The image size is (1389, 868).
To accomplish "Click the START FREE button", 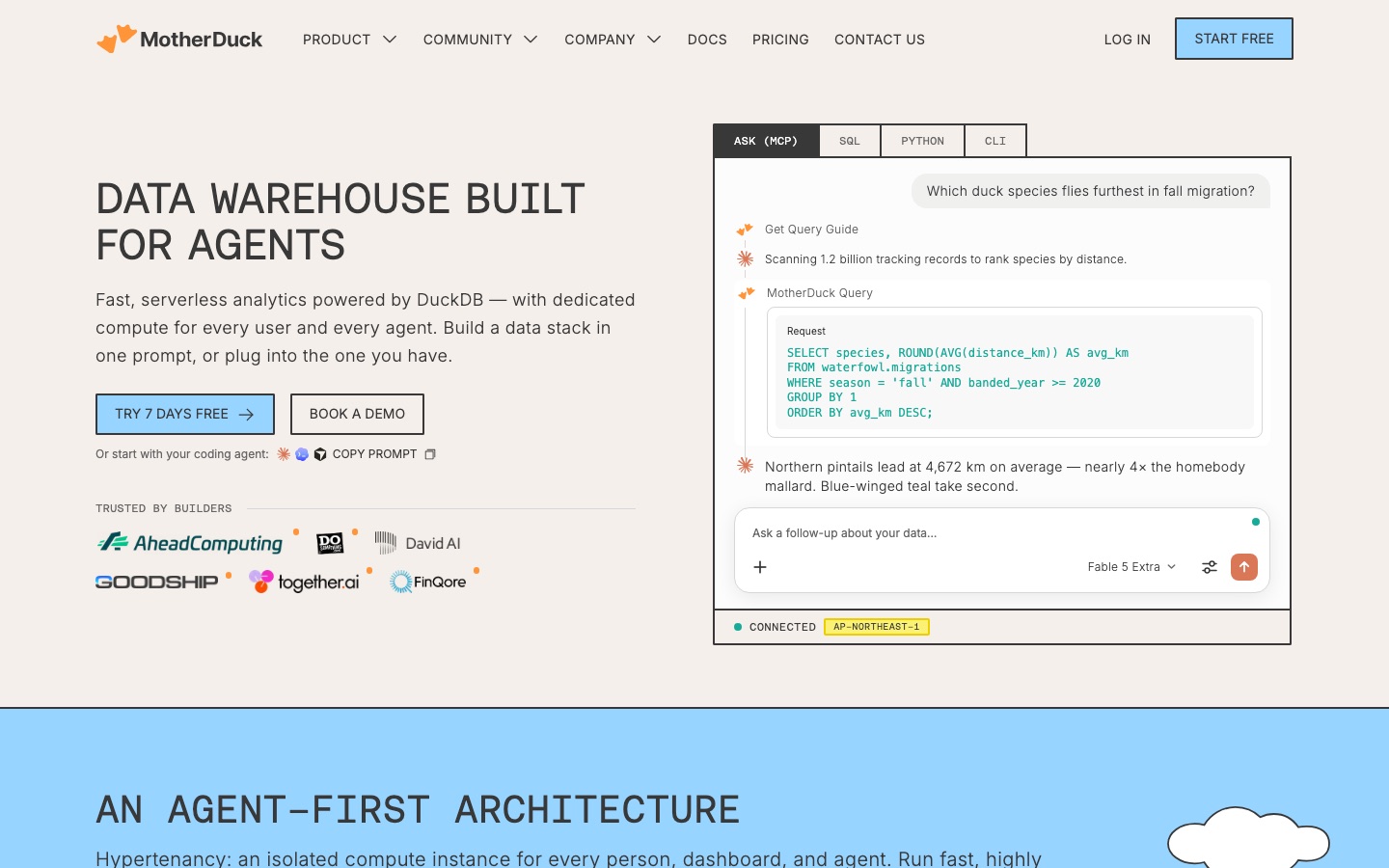I will [1234, 39].
